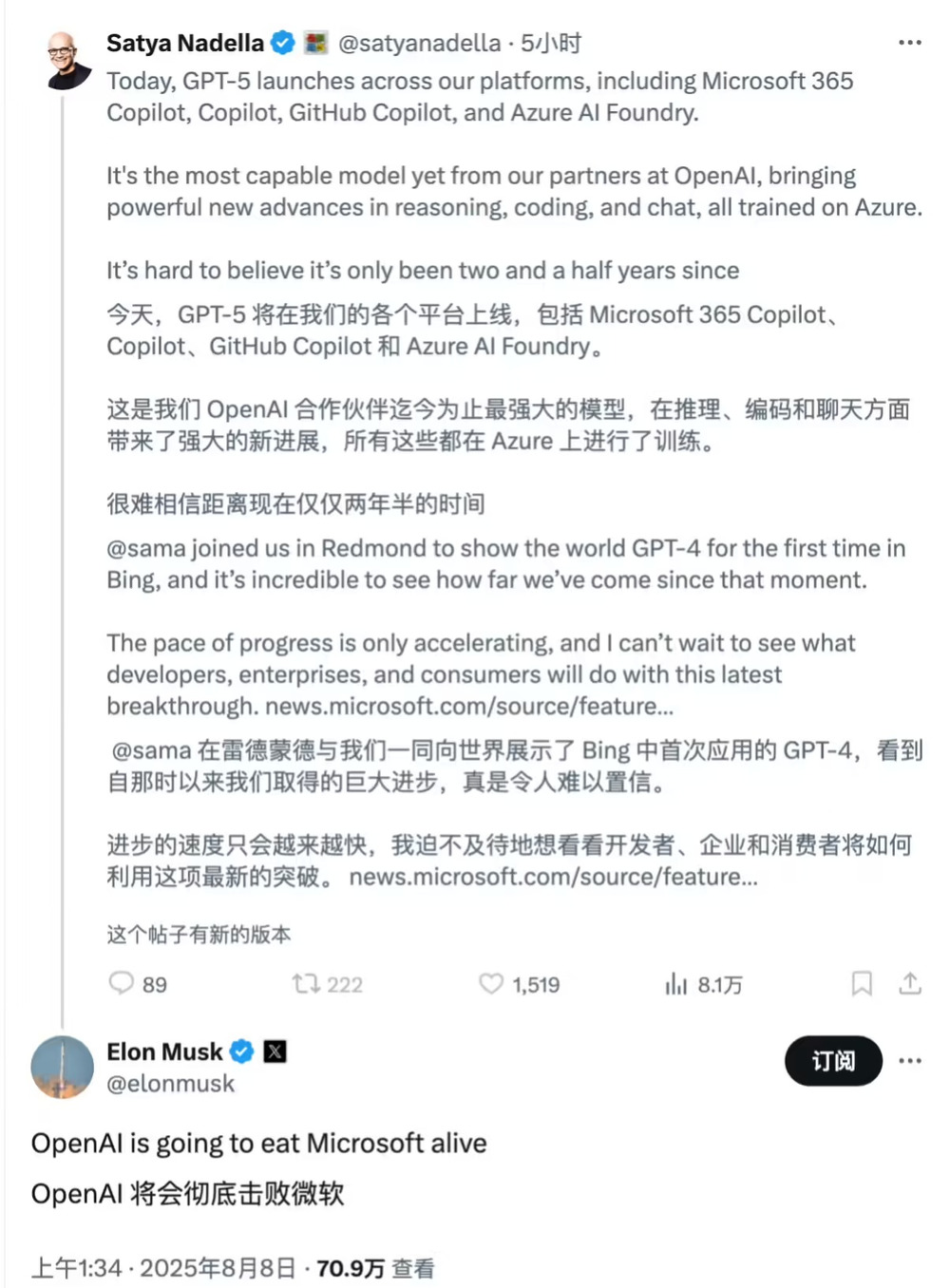Open the English news.microsoft.com/source/feature link
This screenshot has height=1288, width=950.
pos(469,706)
